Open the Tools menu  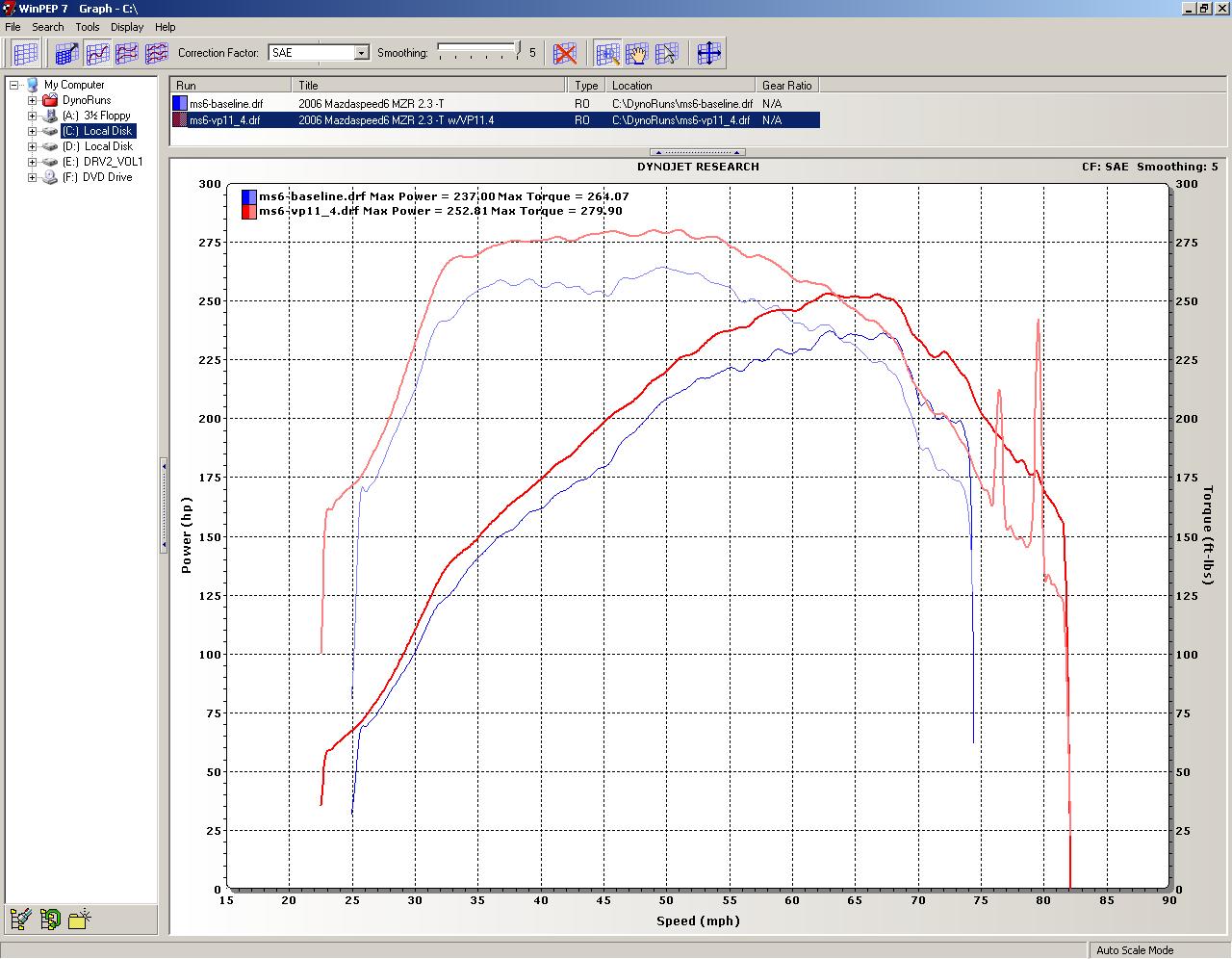[x=88, y=27]
